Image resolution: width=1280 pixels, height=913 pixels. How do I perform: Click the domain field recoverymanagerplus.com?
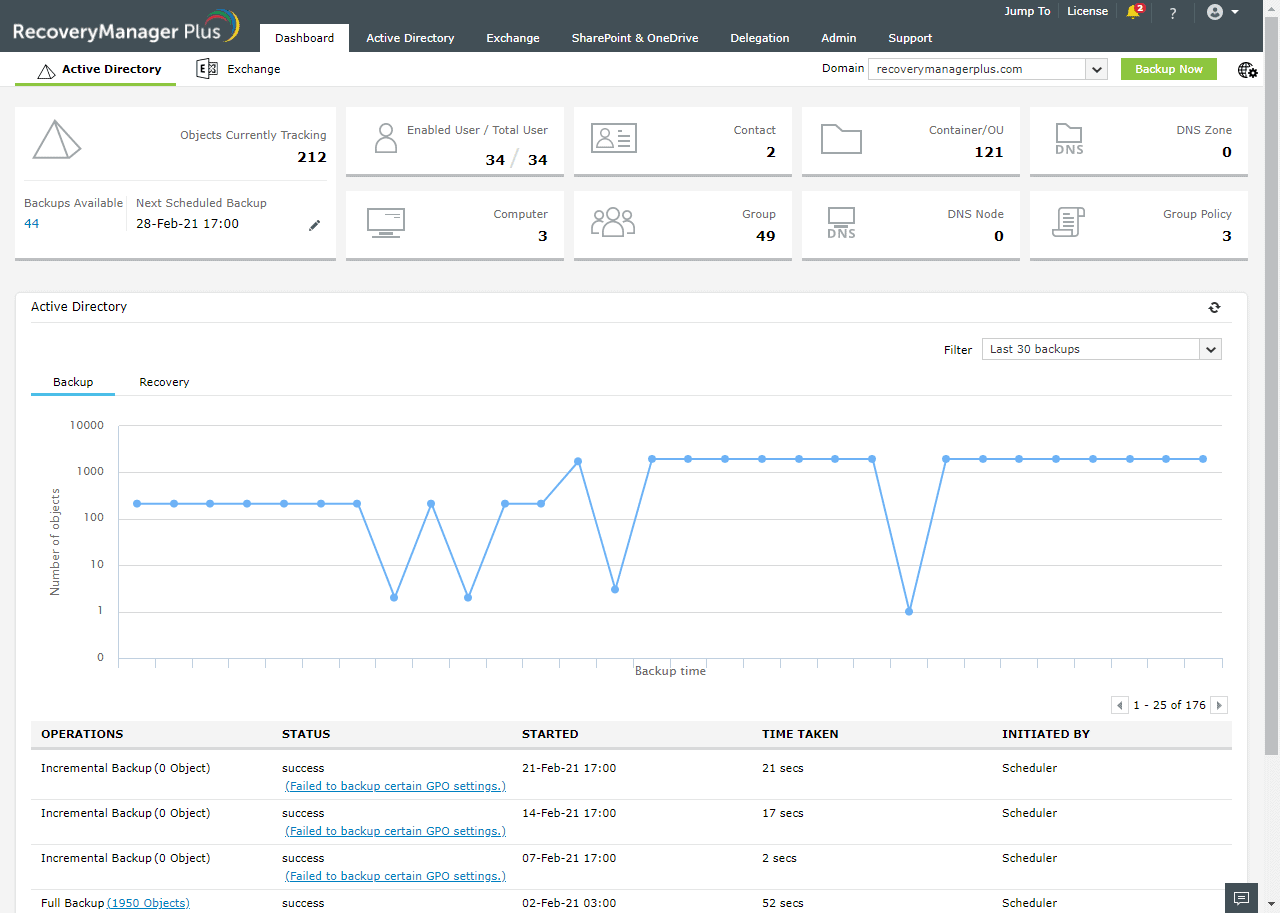tap(977, 69)
